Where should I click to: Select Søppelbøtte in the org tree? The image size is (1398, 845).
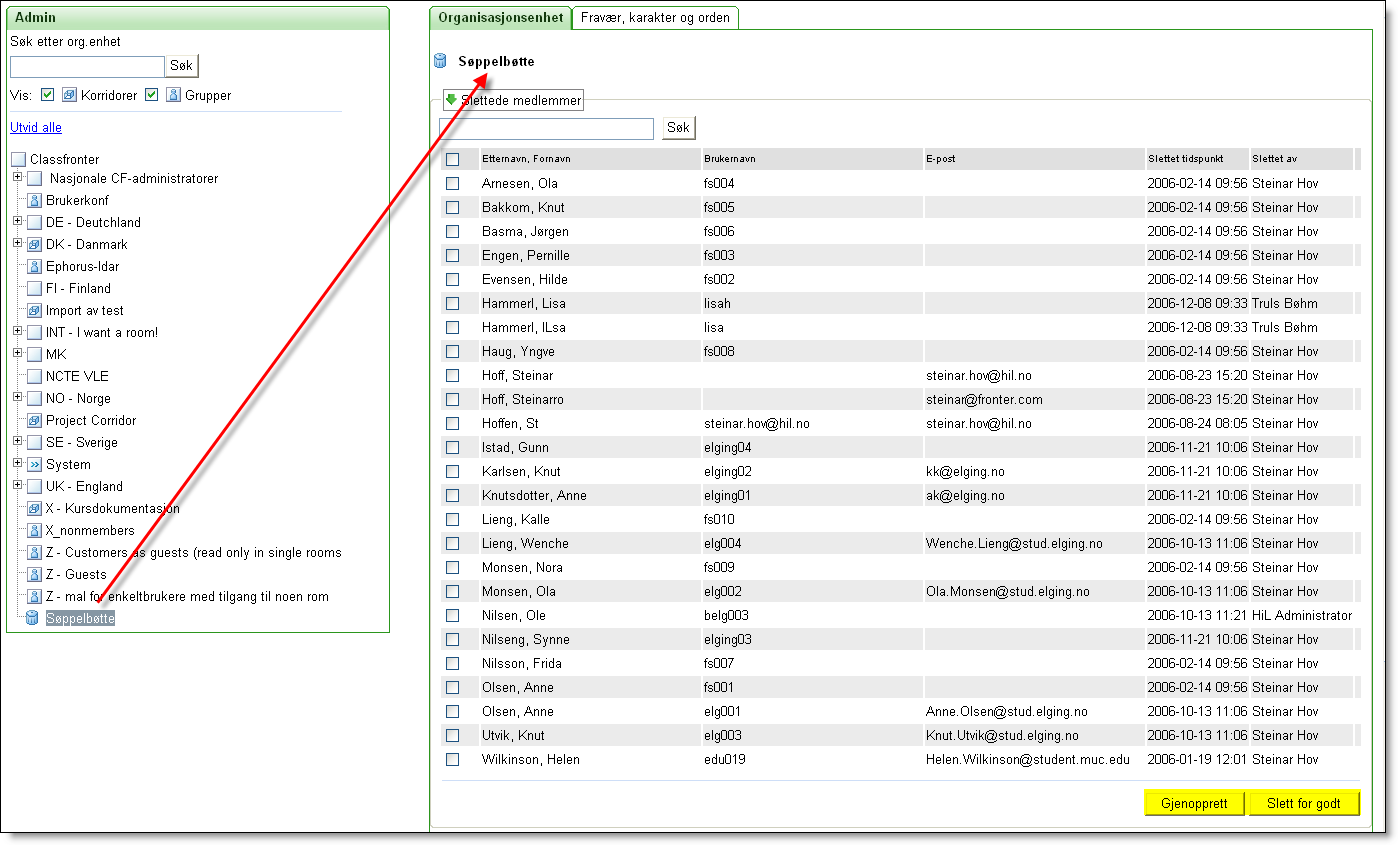click(80, 618)
